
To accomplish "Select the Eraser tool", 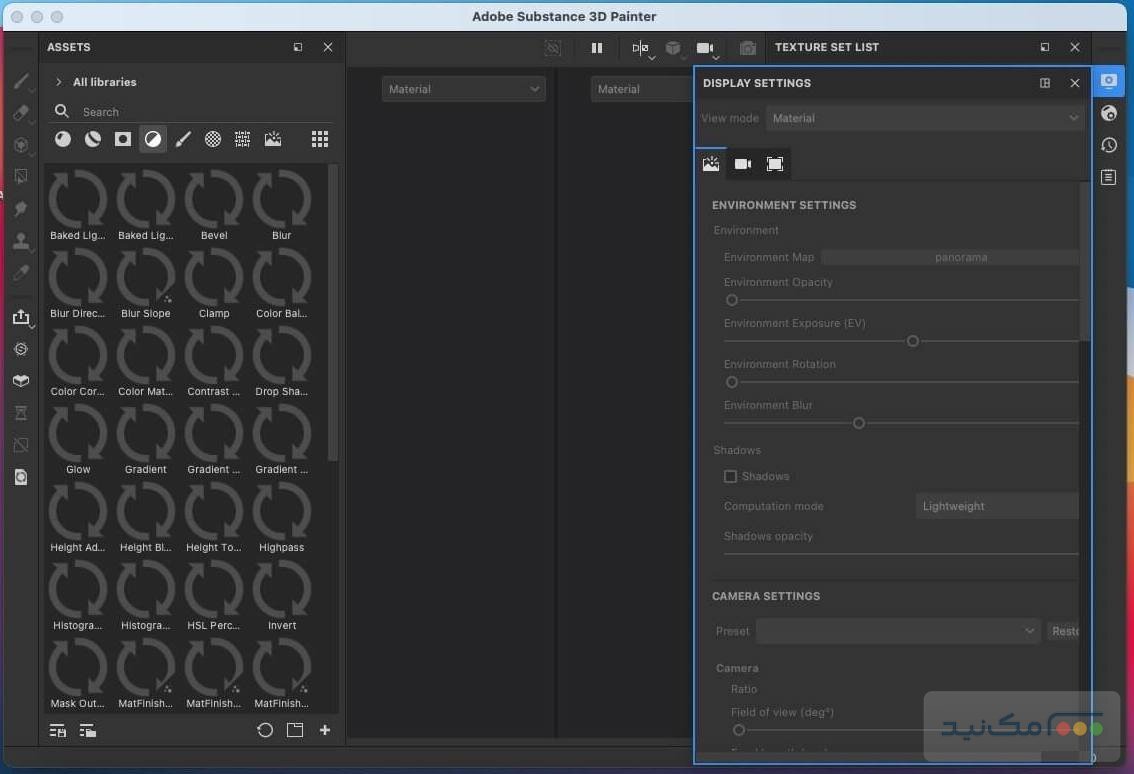I will pyautogui.click(x=22, y=113).
